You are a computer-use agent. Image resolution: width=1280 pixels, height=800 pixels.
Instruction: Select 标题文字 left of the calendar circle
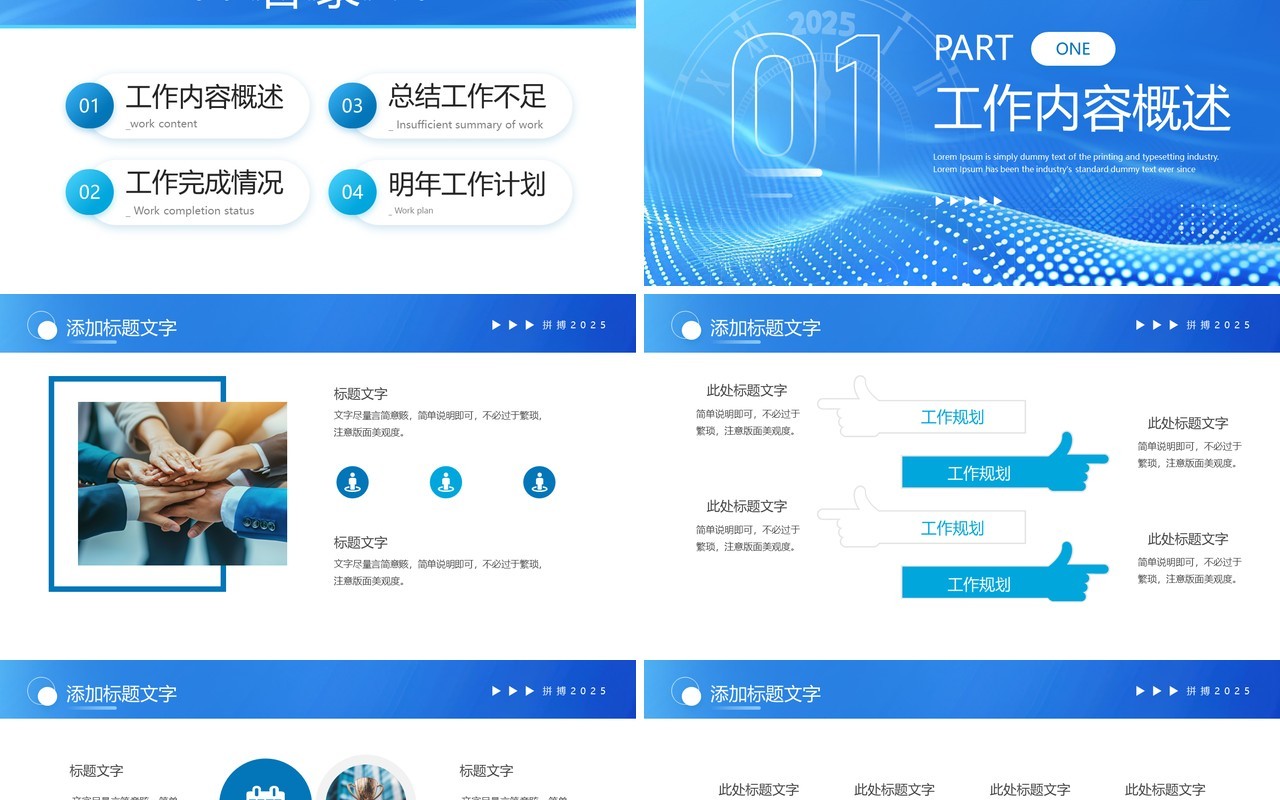pyautogui.click(x=97, y=771)
